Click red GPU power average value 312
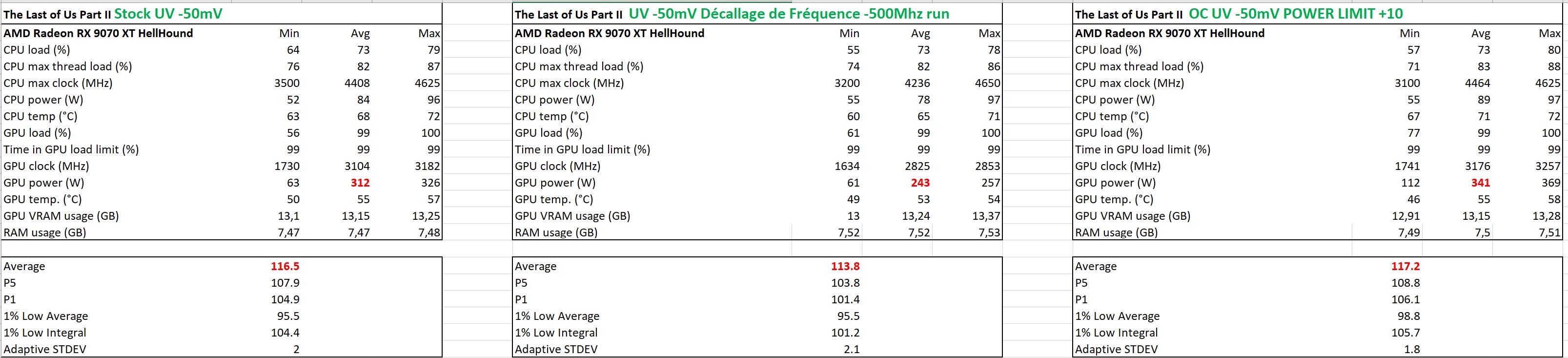The width and height of the screenshot is (1568, 358). click(x=360, y=183)
